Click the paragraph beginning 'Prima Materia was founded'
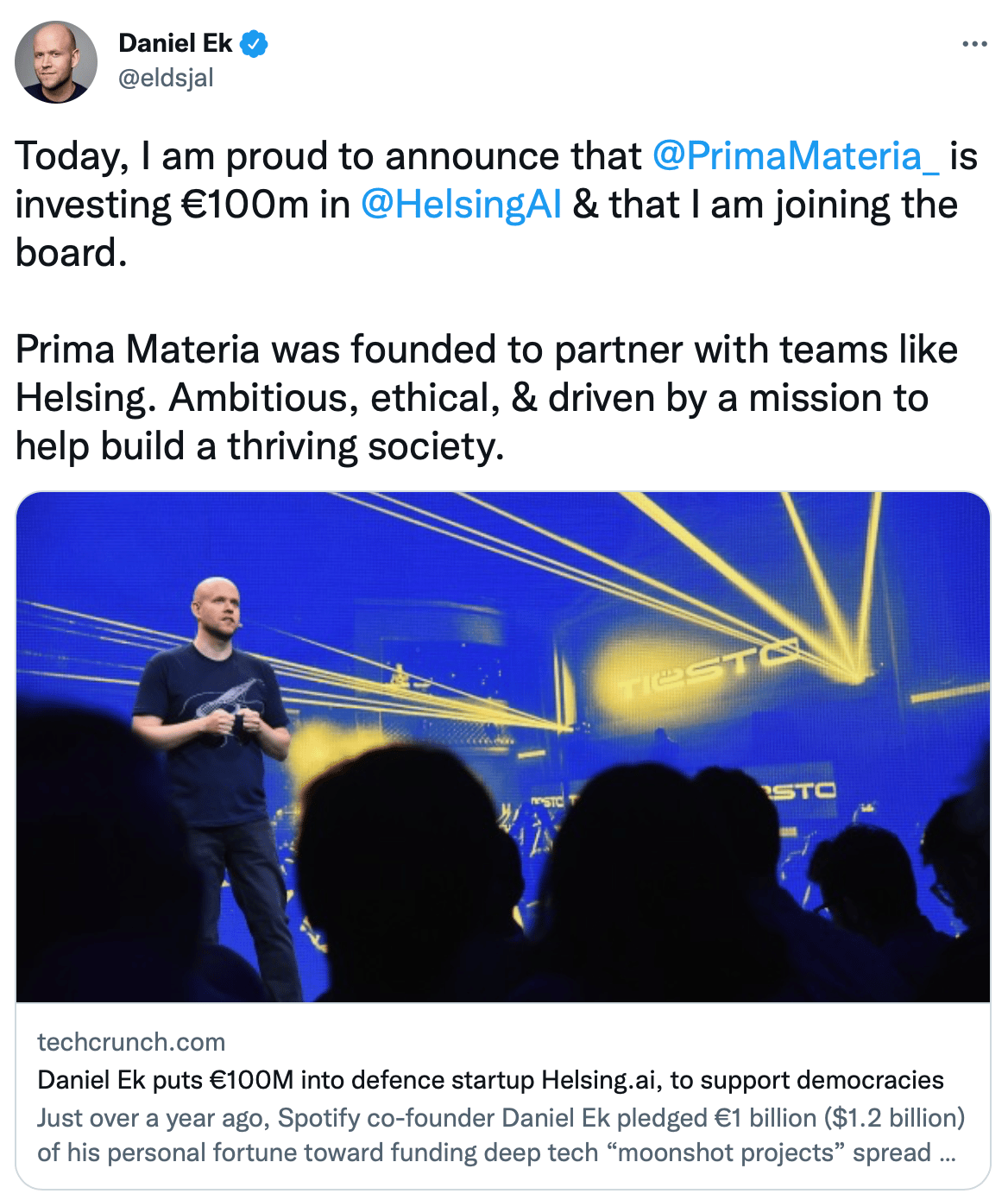The image size is (1008, 1200). [483, 398]
